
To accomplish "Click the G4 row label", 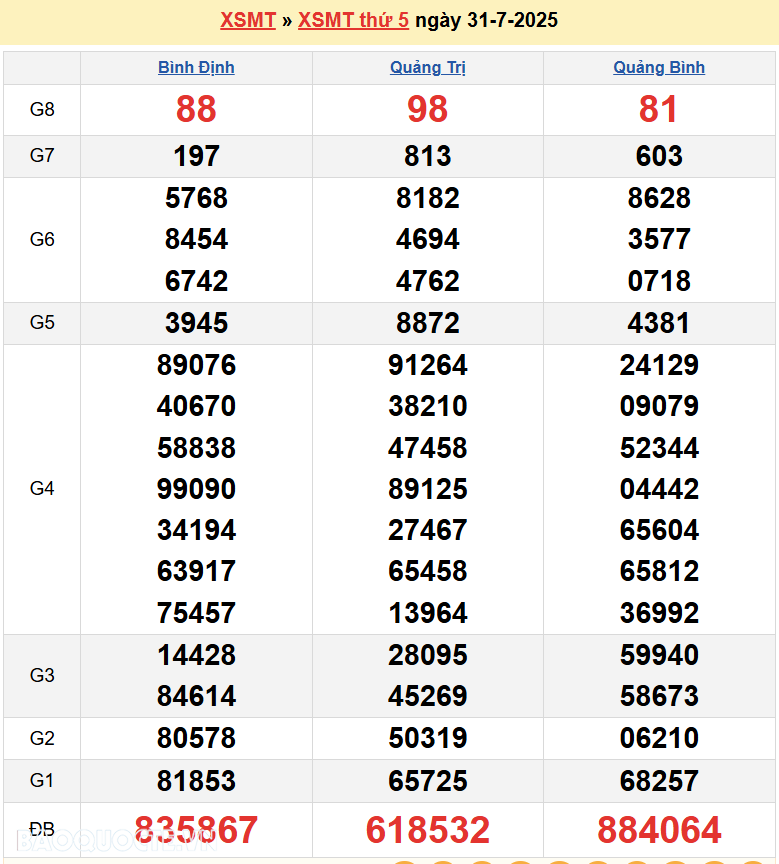I will pyautogui.click(x=42, y=489).
